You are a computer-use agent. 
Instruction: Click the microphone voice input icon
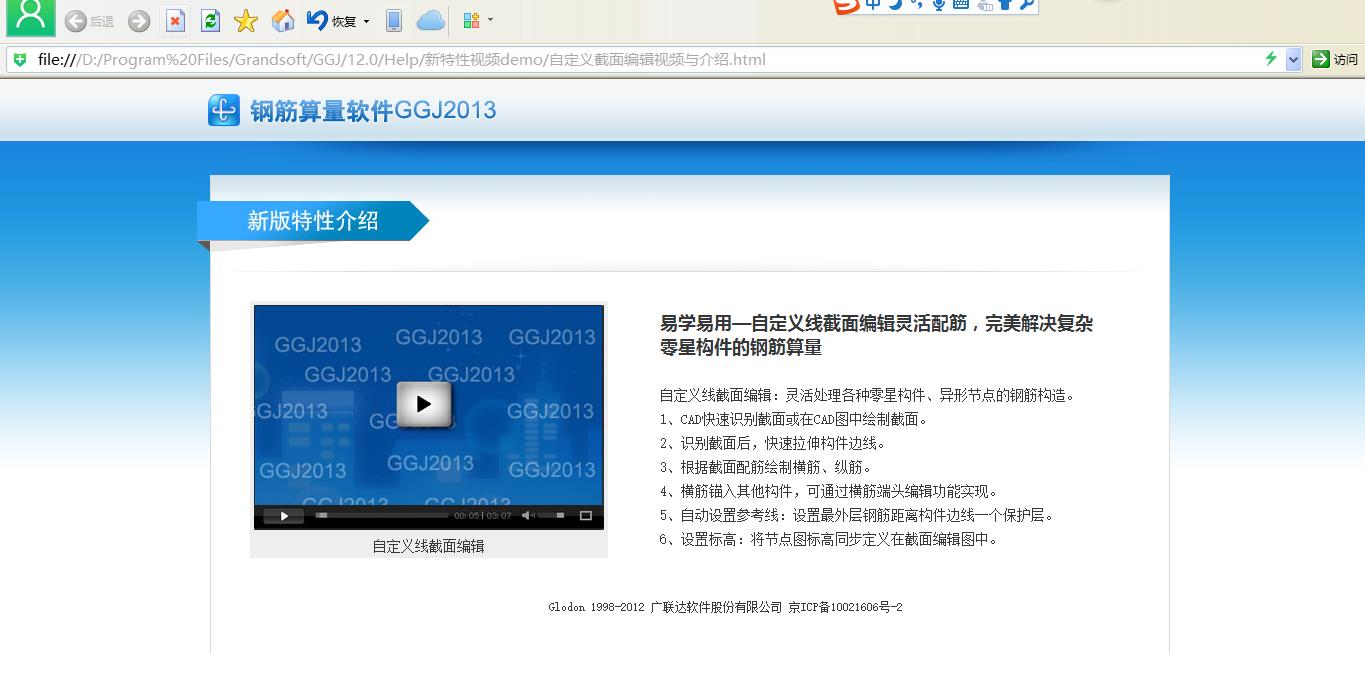[x=938, y=5]
